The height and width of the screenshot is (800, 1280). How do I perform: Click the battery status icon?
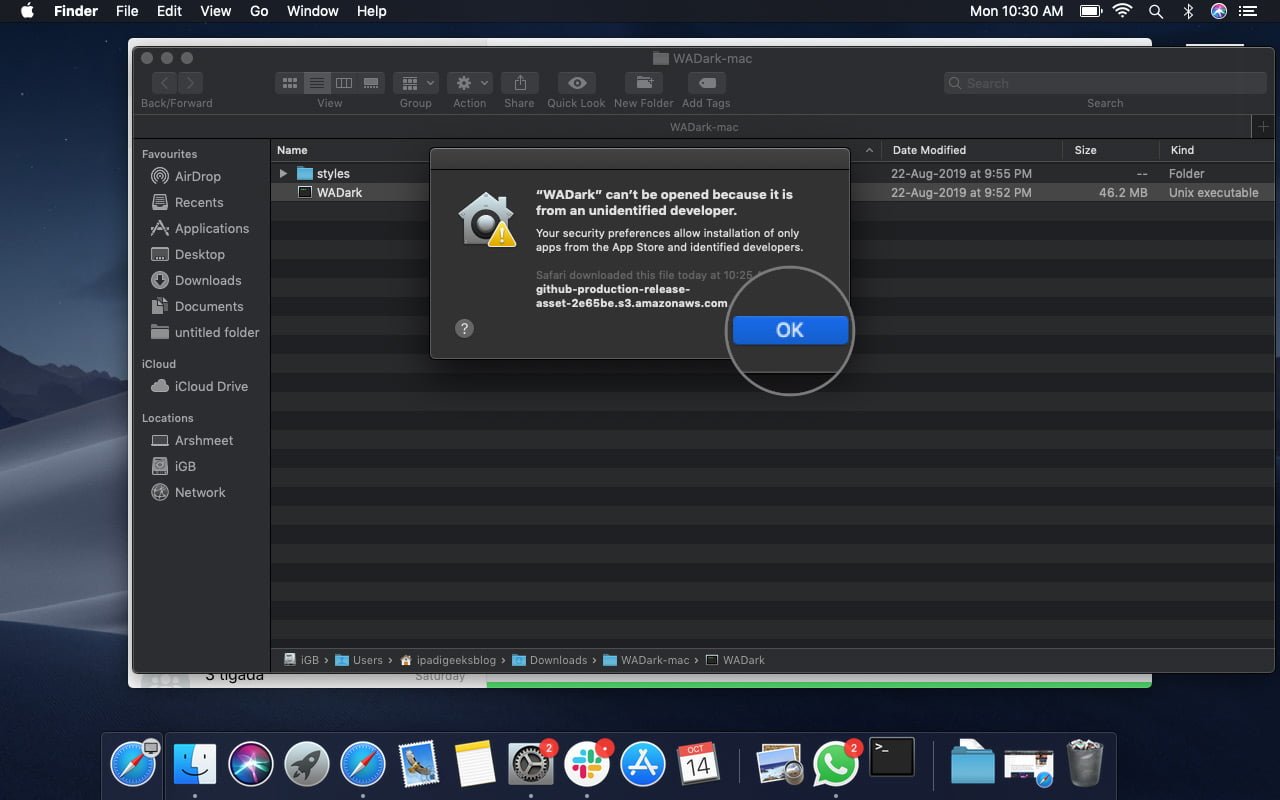point(1090,11)
